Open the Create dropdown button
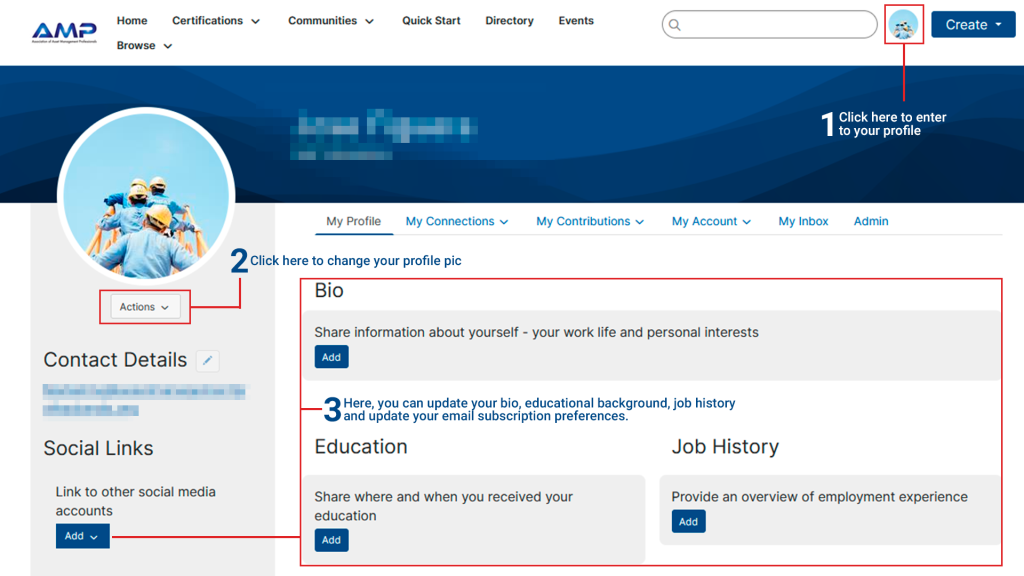The width and height of the screenshot is (1024, 576). pyautogui.click(x=972, y=25)
